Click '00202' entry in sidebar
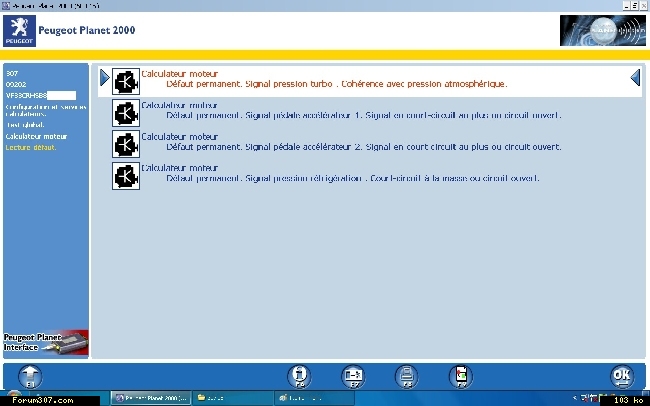Screen dimensions: 650x406 coord(16,84)
